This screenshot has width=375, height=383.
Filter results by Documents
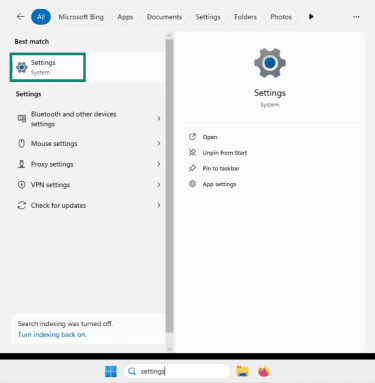click(x=164, y=17)
